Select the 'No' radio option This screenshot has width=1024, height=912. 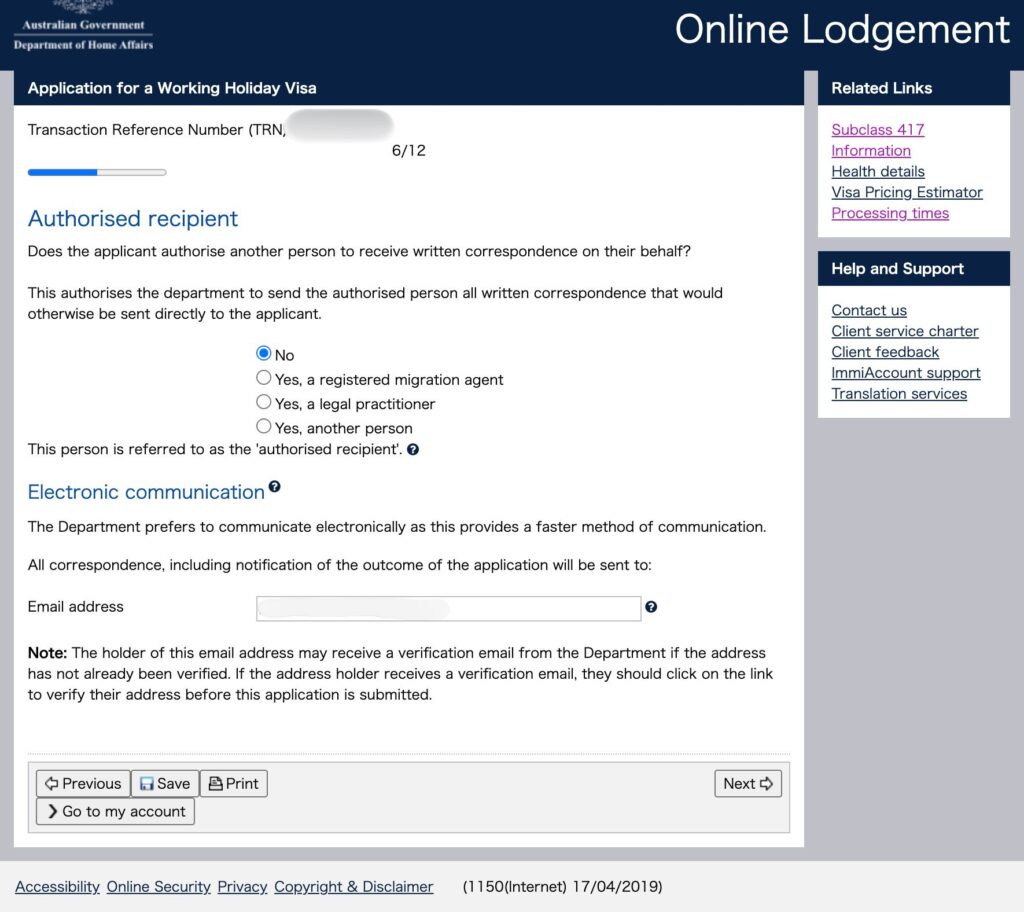[x=264, y=353]
